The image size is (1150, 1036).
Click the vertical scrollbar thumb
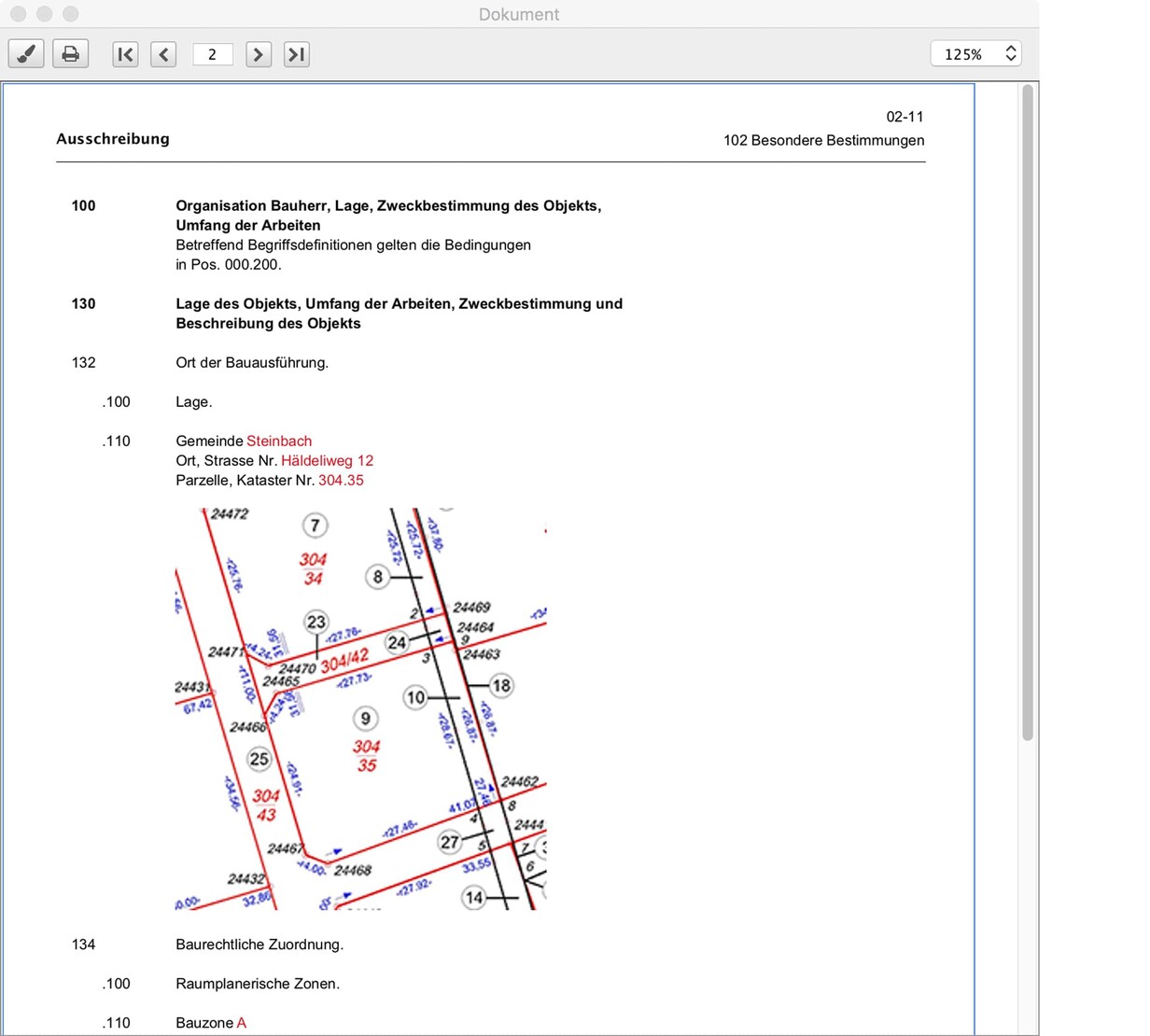point(1028,413)
